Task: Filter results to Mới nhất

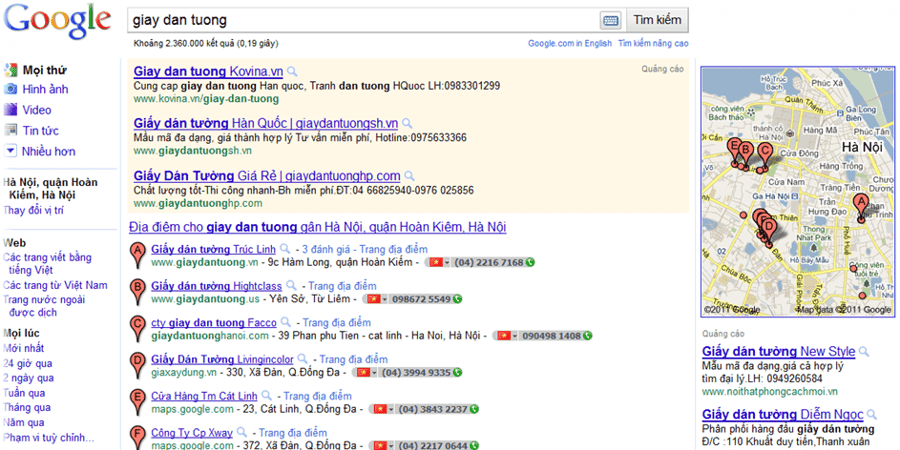Action: tap(24, 348)
